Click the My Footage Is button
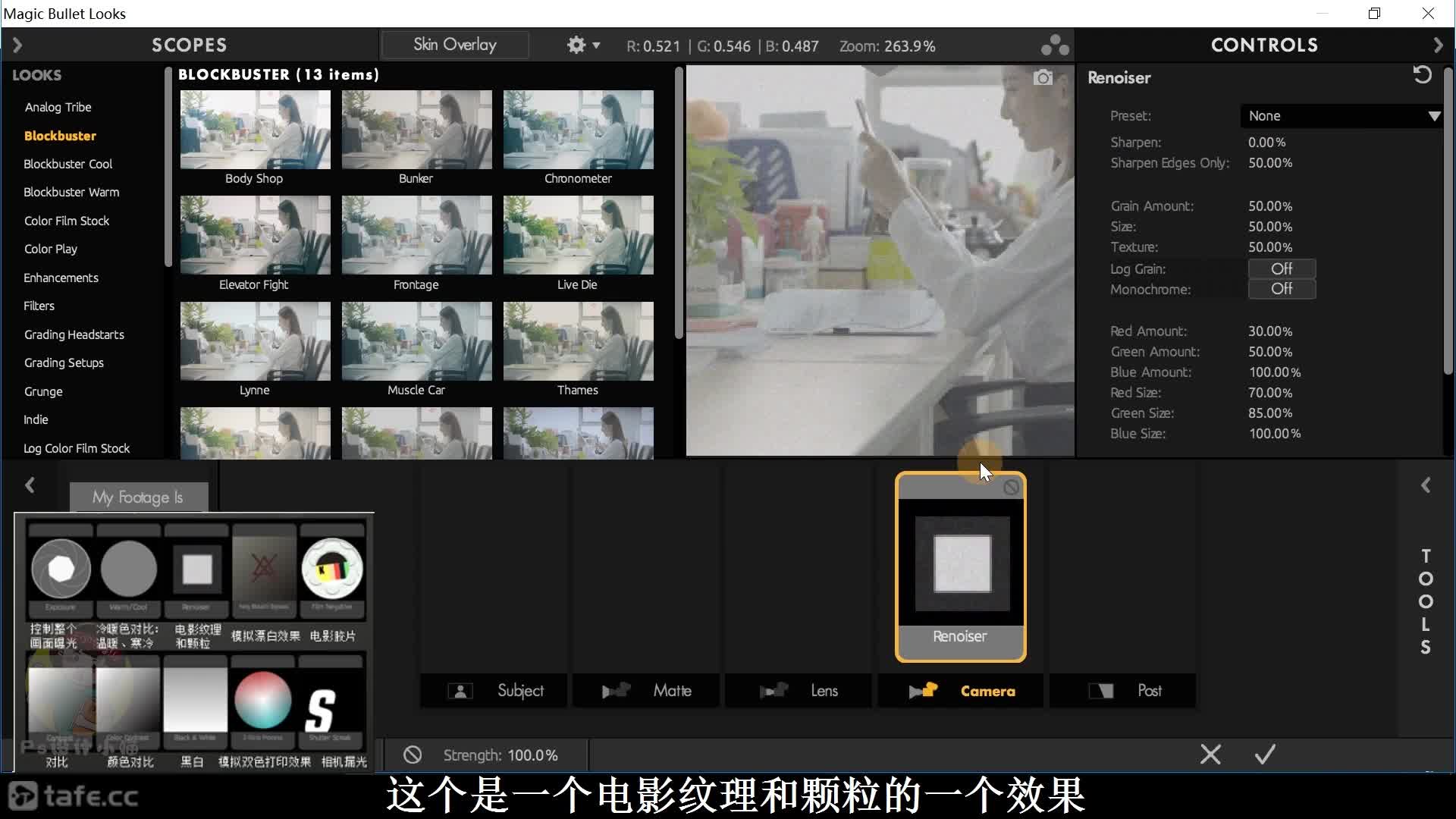The height and width of the screenshot is (819, 1456). (138, 497)
